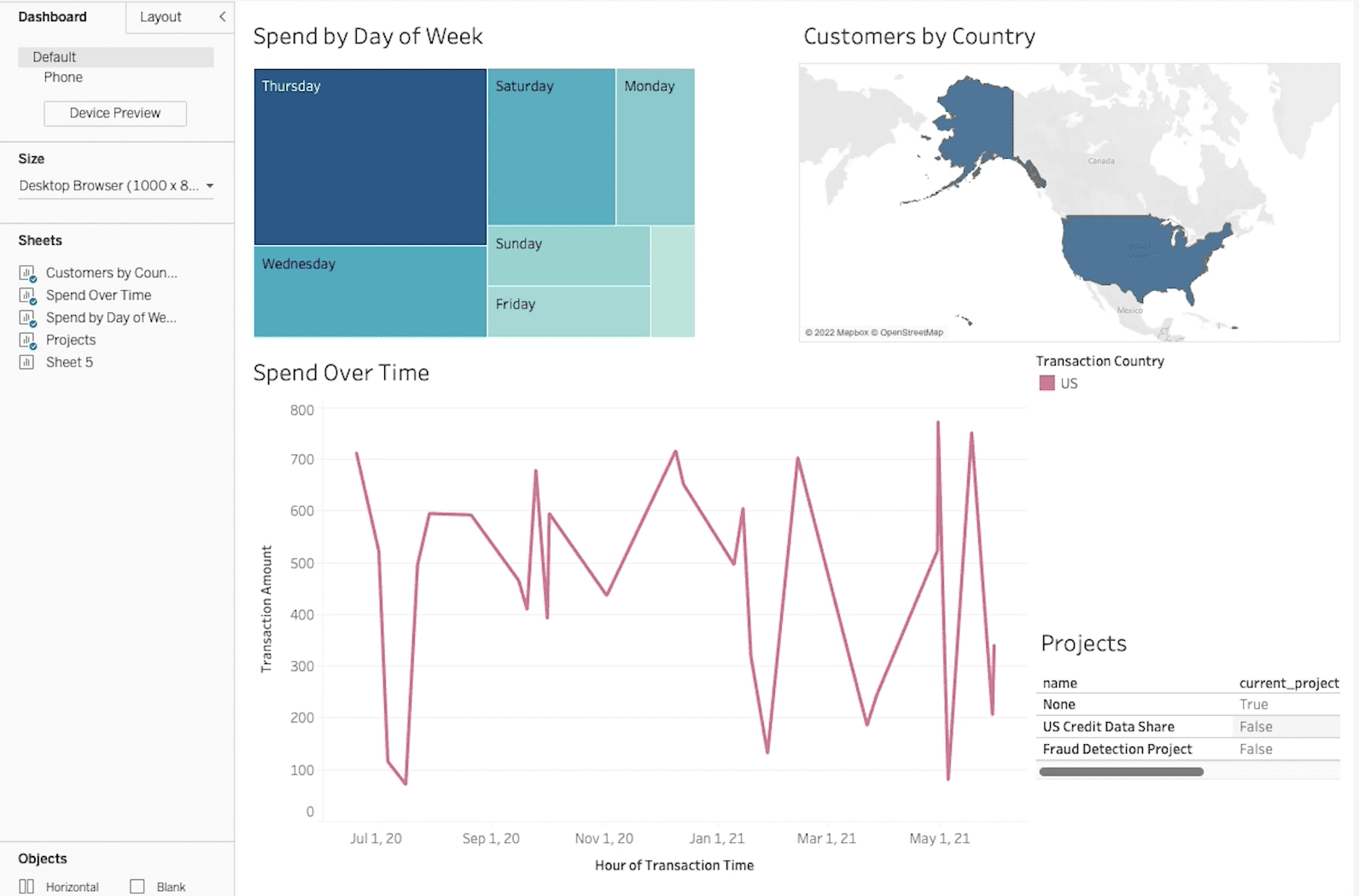Open the Desktop Browser size dropdown
This screenshot has width=1359, height=896.
click(x=116, y=185)
